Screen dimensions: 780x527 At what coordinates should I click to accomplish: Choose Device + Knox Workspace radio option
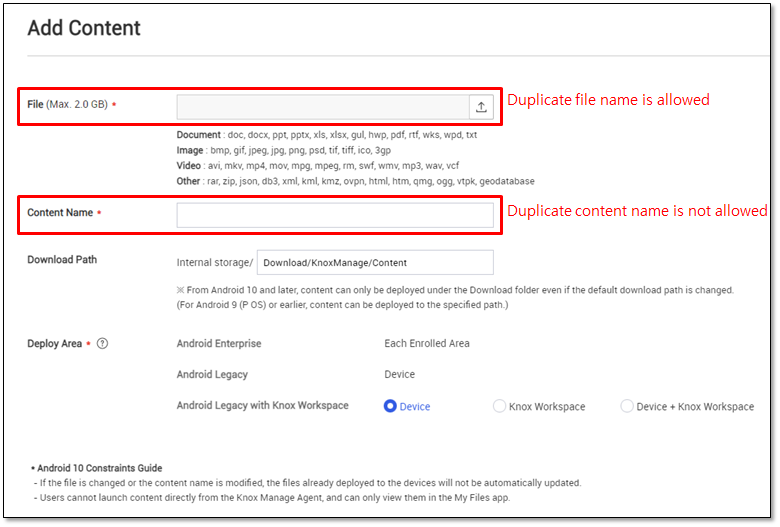click(627, 406)
